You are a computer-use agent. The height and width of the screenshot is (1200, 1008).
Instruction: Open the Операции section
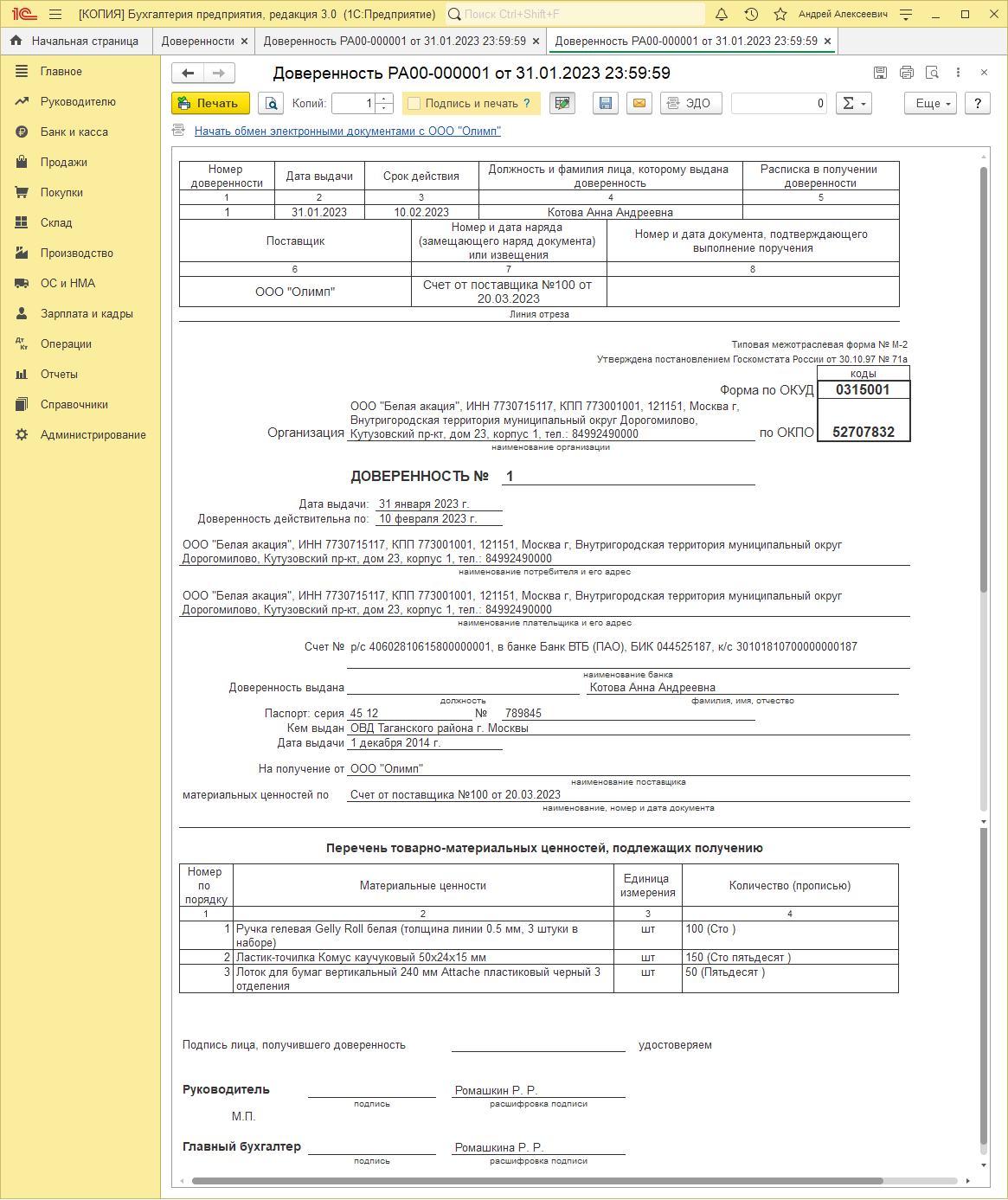point(66,344)
